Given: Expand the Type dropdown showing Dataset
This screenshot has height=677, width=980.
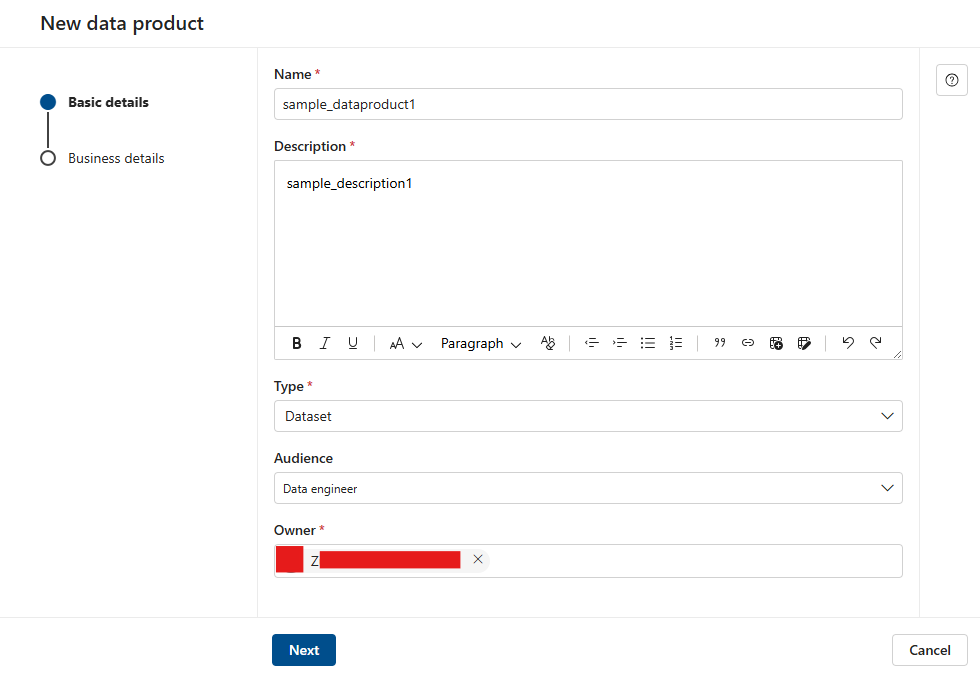Looking at the screenshot, I should (588, 416).
